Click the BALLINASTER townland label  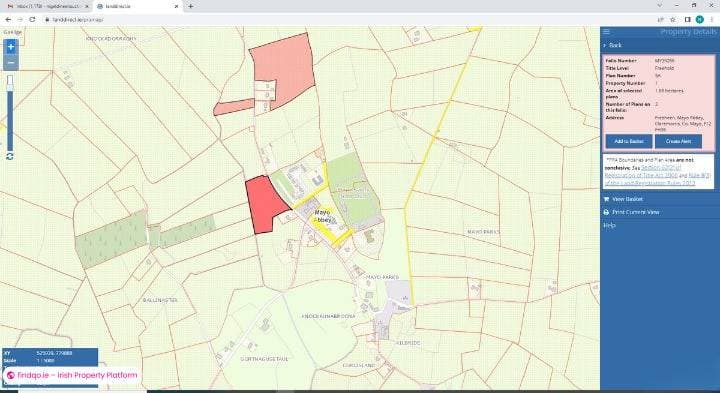pos(159,300)
